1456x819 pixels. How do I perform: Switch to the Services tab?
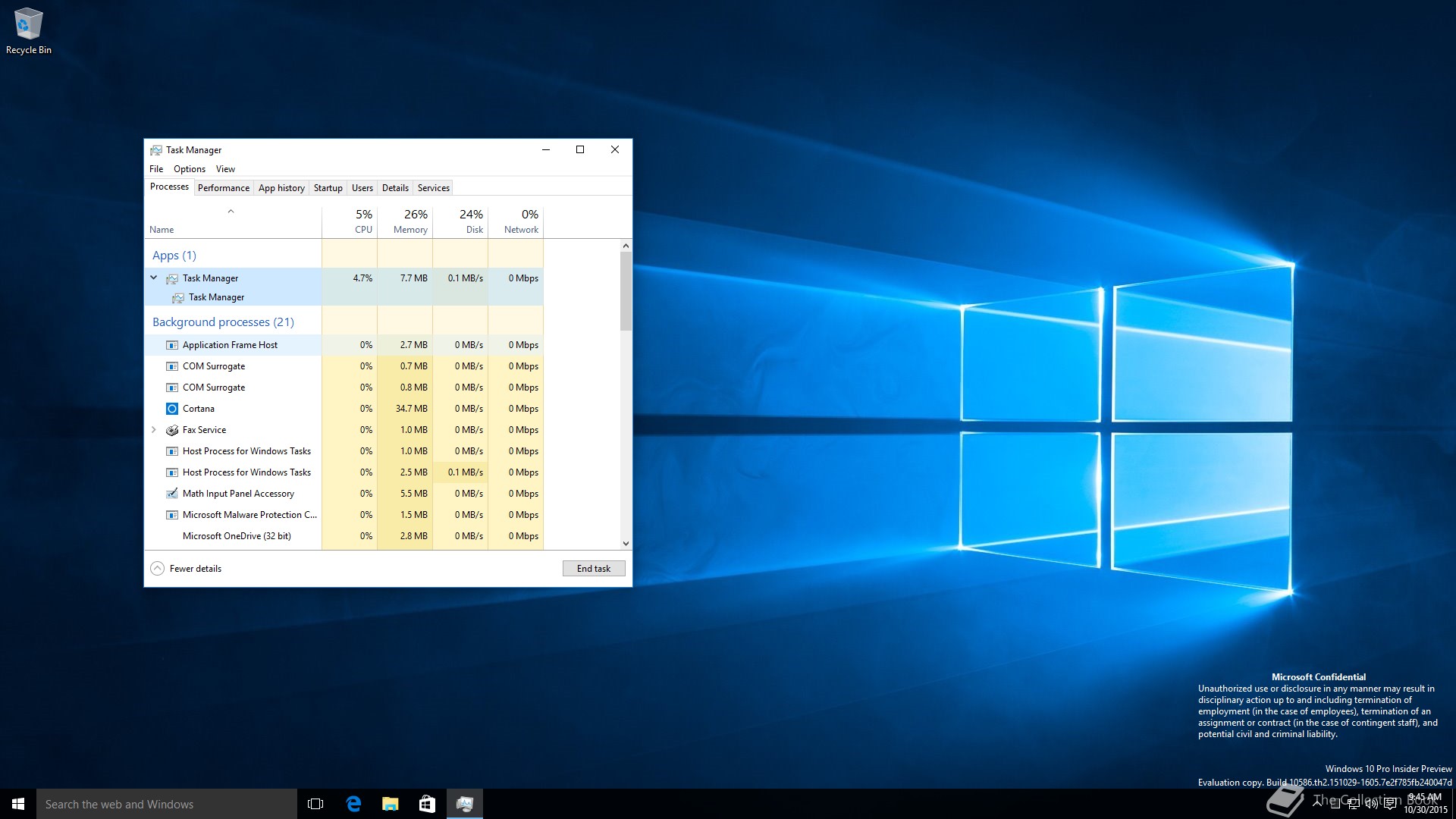pyautogui.click(x=434, y=188)
